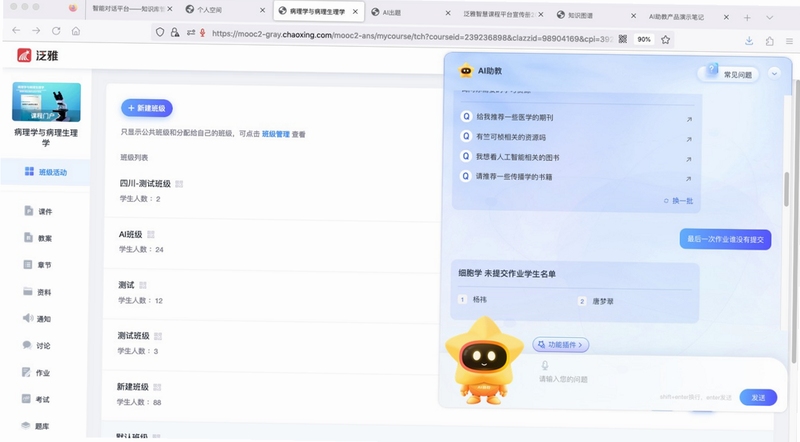Viewport: 800px width, 442px height.
Task: Click the microphone permission icon in address bar
Action: 203,33
